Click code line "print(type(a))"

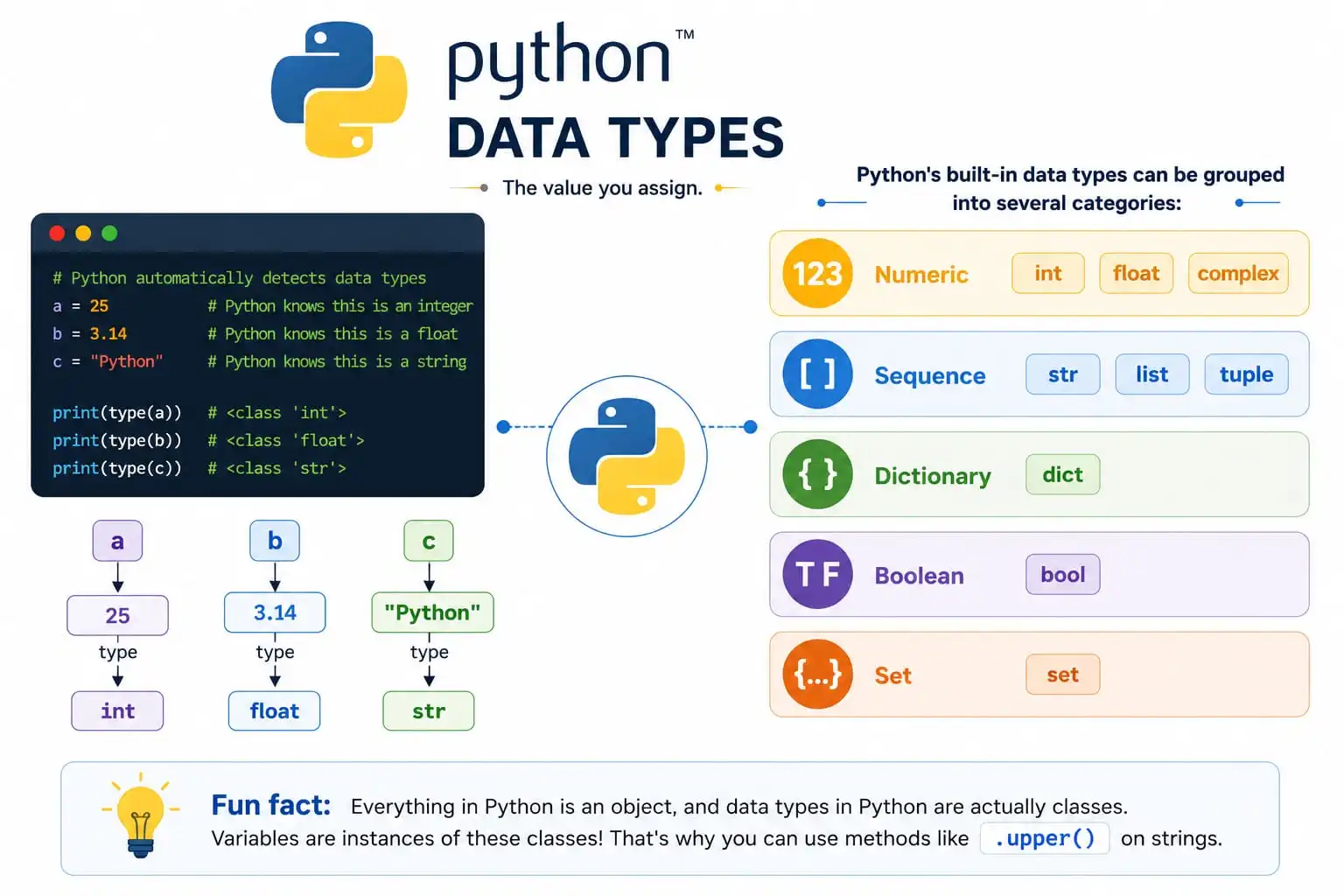[117, 413]
